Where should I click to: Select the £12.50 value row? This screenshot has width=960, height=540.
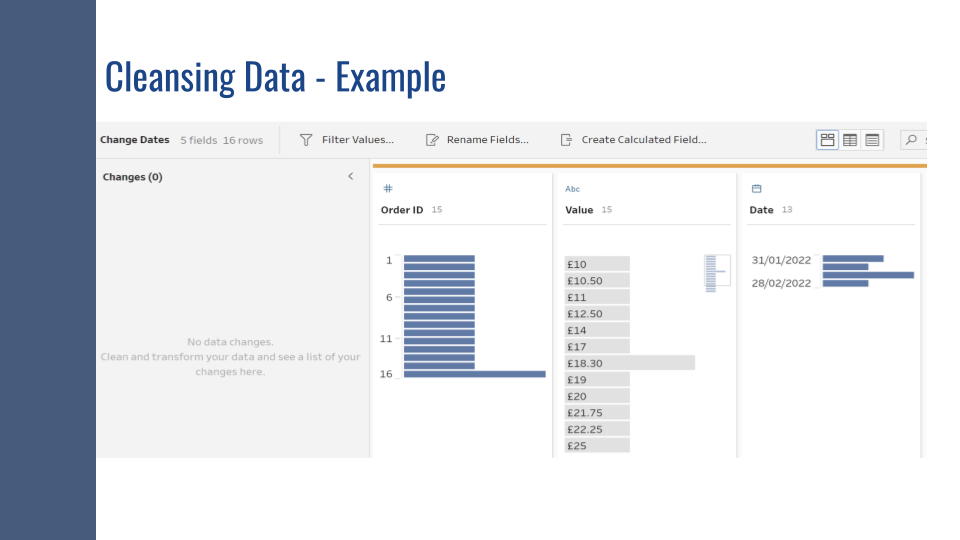click(x=597, y=313)
